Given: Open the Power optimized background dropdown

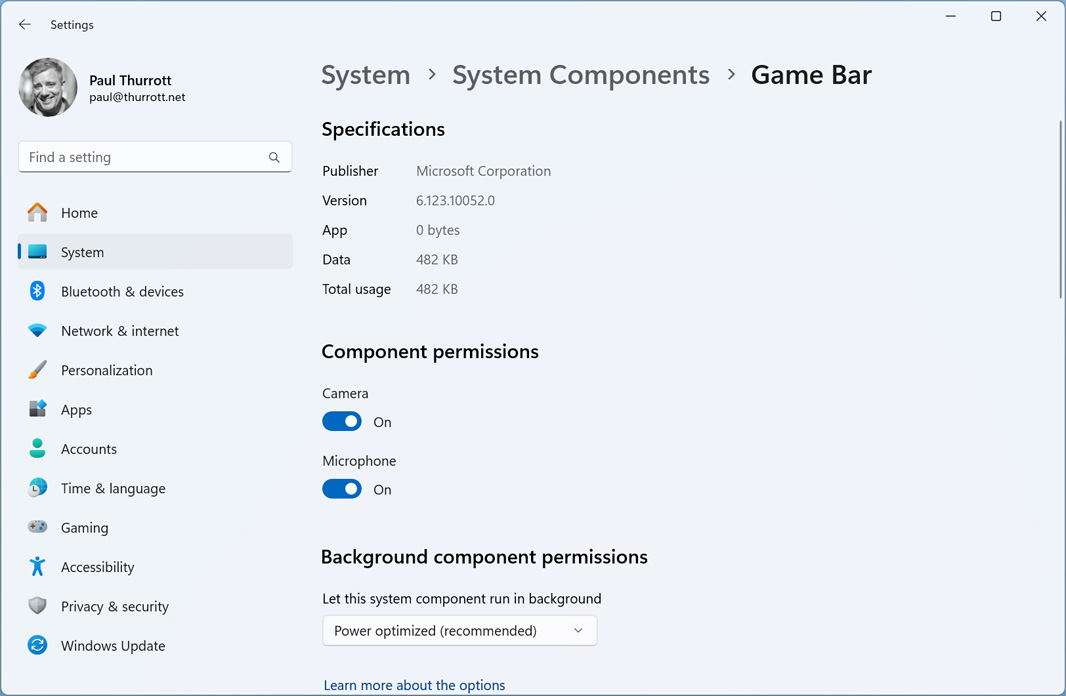Looking at the screenshot, I should tap(459, 631).
